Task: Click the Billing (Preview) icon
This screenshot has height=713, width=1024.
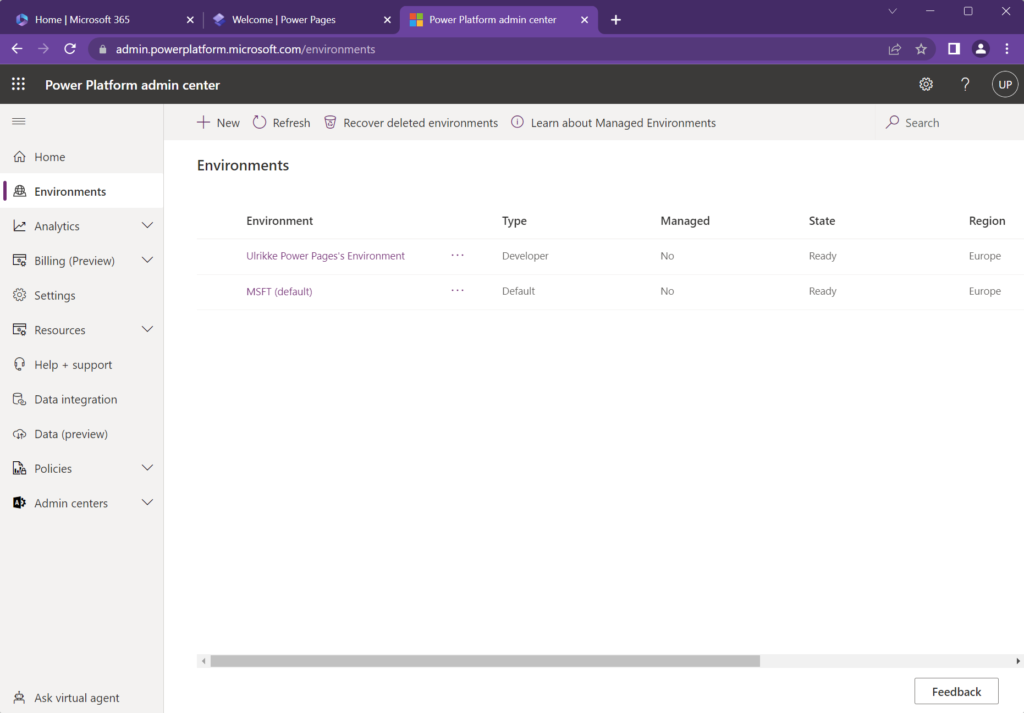Action: click(20, 261)
